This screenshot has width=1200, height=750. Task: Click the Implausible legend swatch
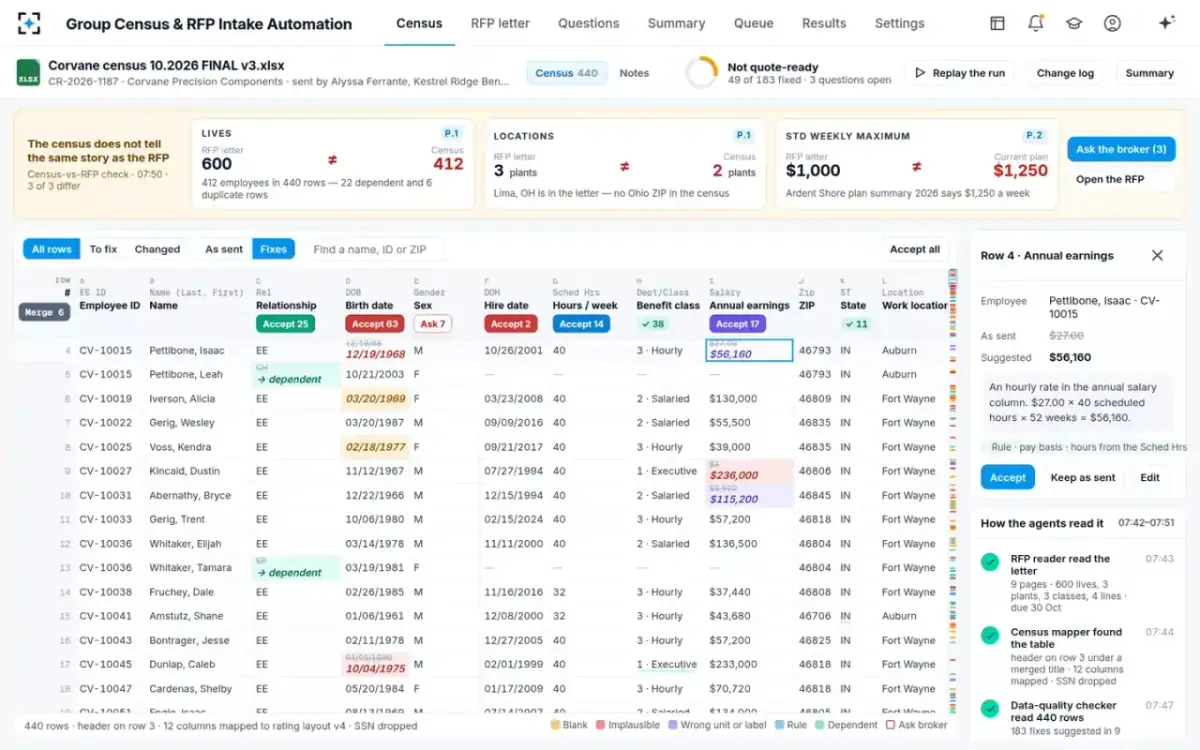(x=600, y=725)
